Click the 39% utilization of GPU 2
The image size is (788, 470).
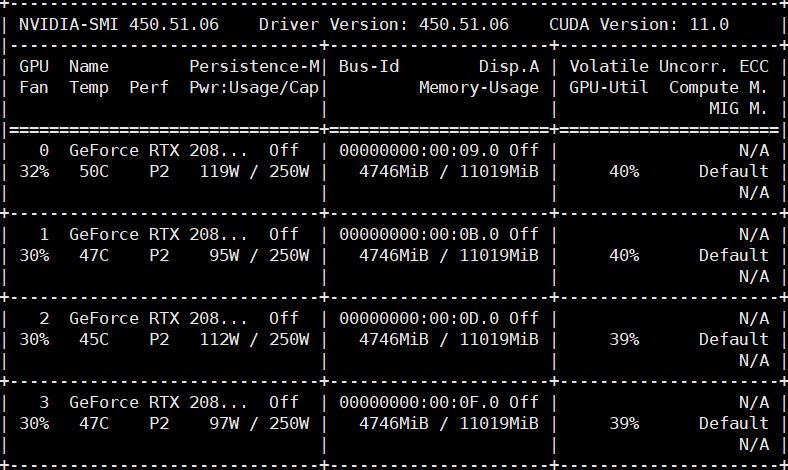click(x=624, y=339)
